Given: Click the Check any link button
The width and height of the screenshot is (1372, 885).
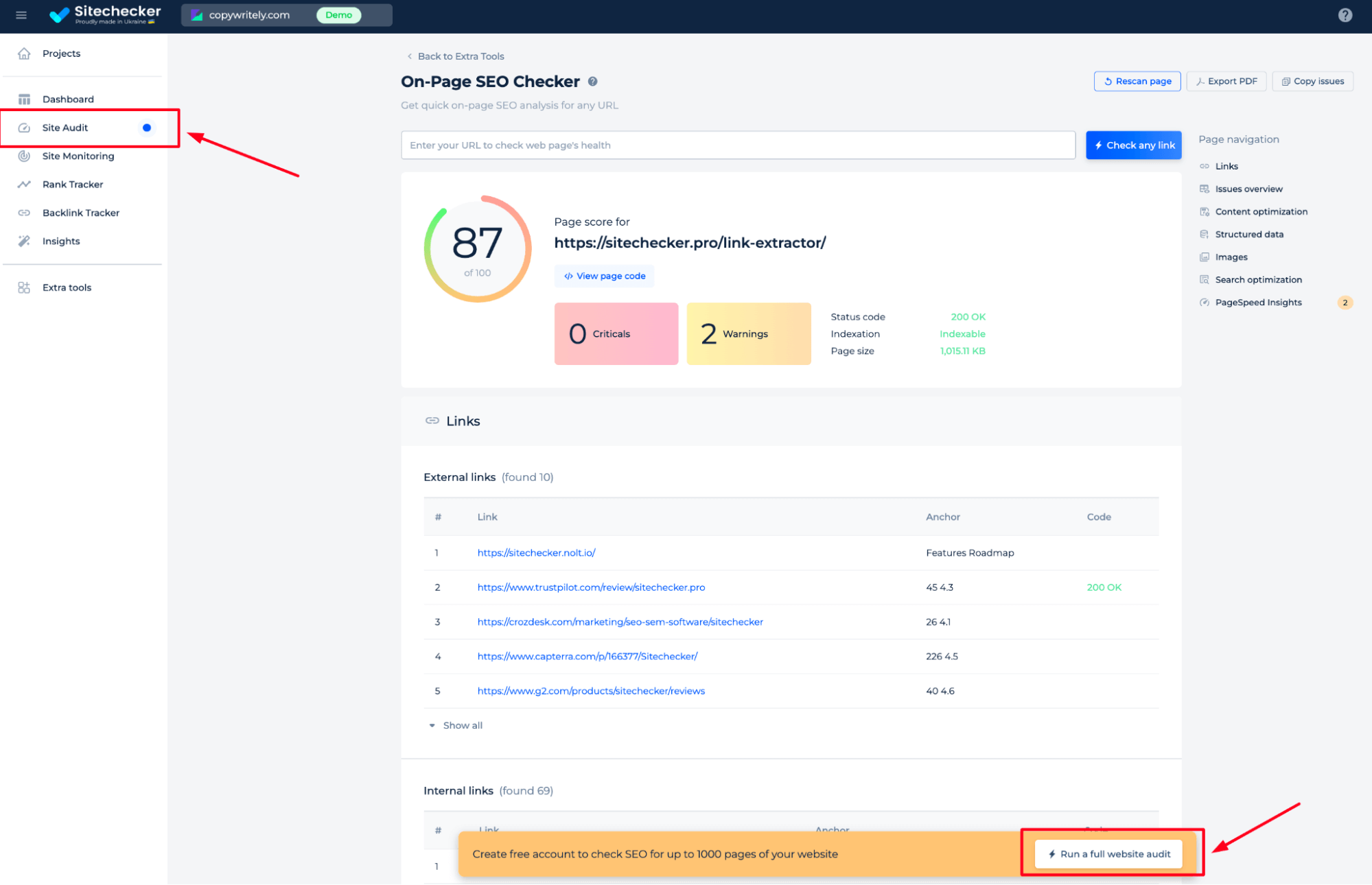Looking at the screenshot, I should pos(1133,145).
